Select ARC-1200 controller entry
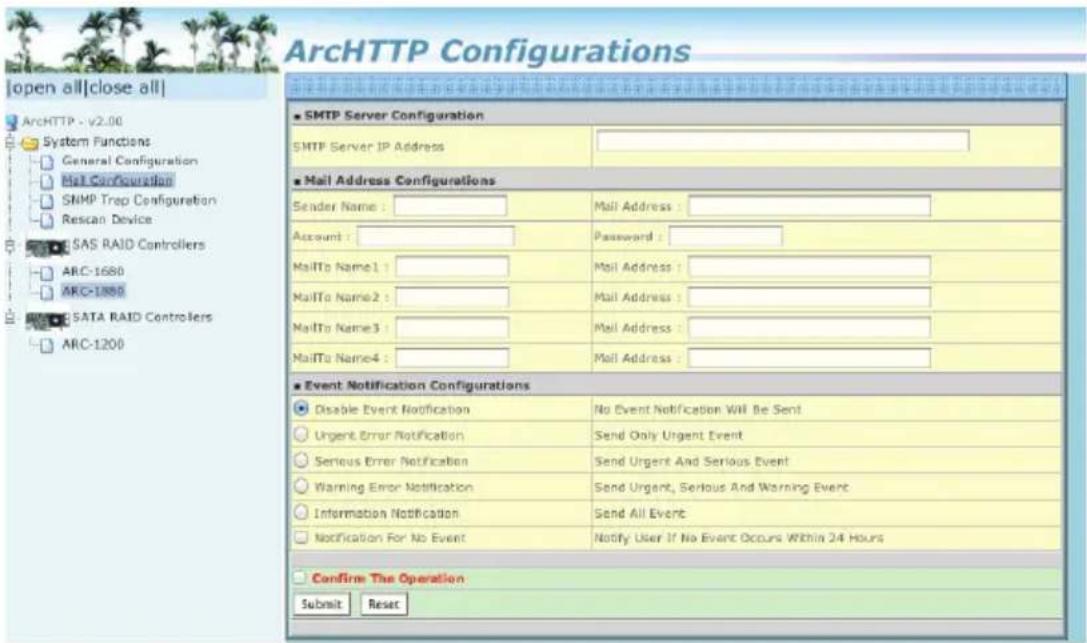Viewport: 1087px width, 643px height. pyautogui.click(x=93, y=344)
